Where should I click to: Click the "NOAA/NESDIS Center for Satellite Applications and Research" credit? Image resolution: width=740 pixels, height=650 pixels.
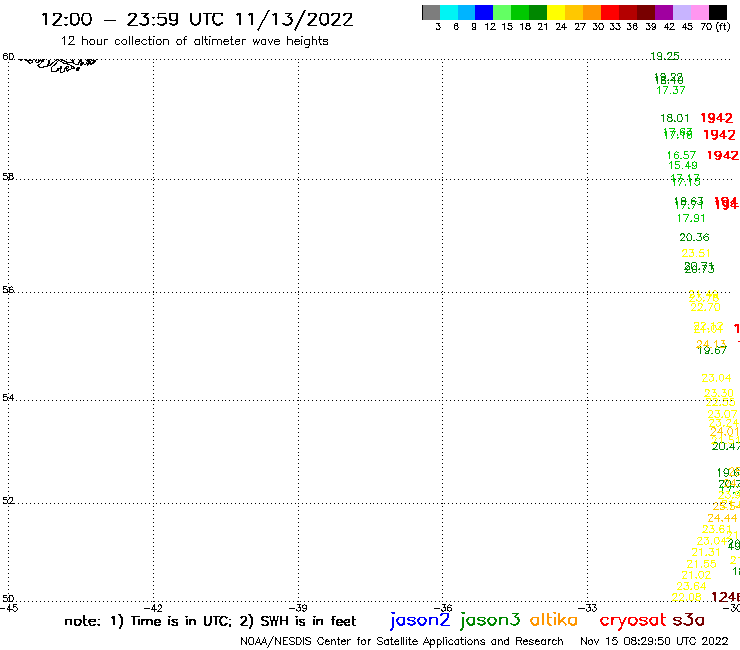click(x=402, y=641)
